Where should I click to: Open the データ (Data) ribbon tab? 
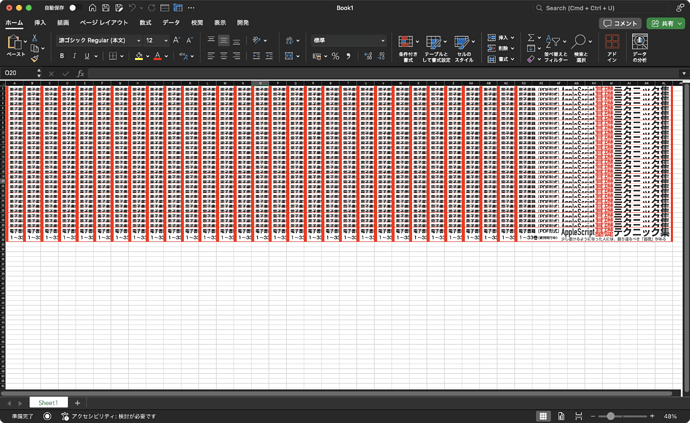pyautogui.click(x=171, y=22)
